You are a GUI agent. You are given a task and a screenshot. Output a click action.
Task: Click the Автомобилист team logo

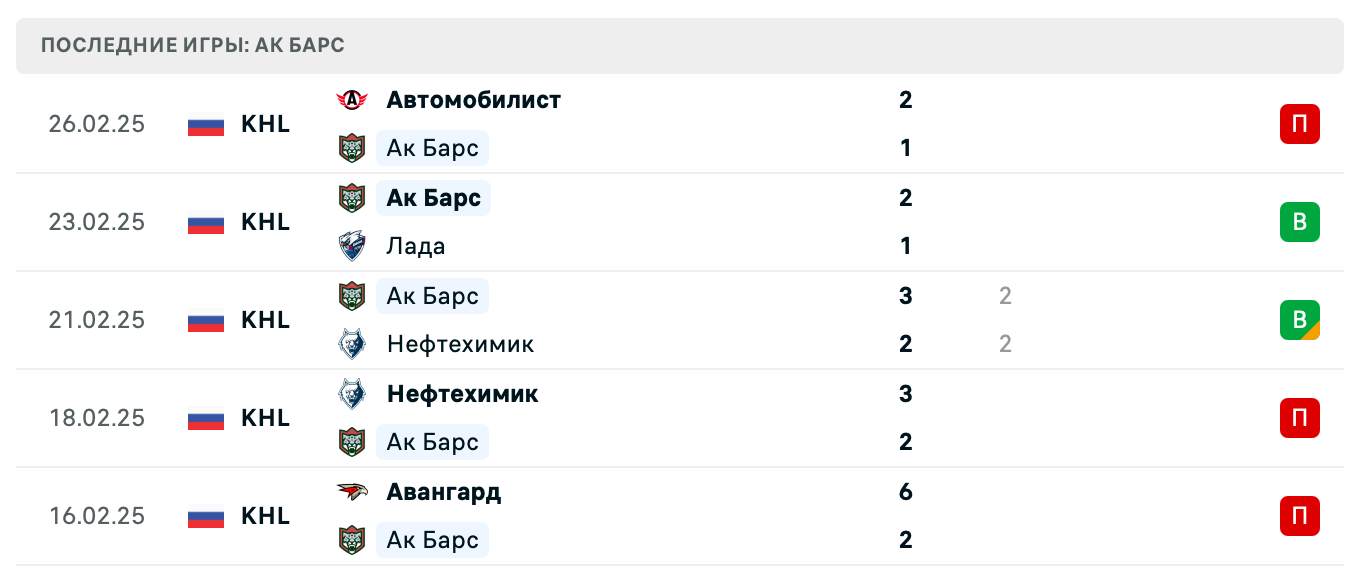pyautogui.click(x=353, y=100)
